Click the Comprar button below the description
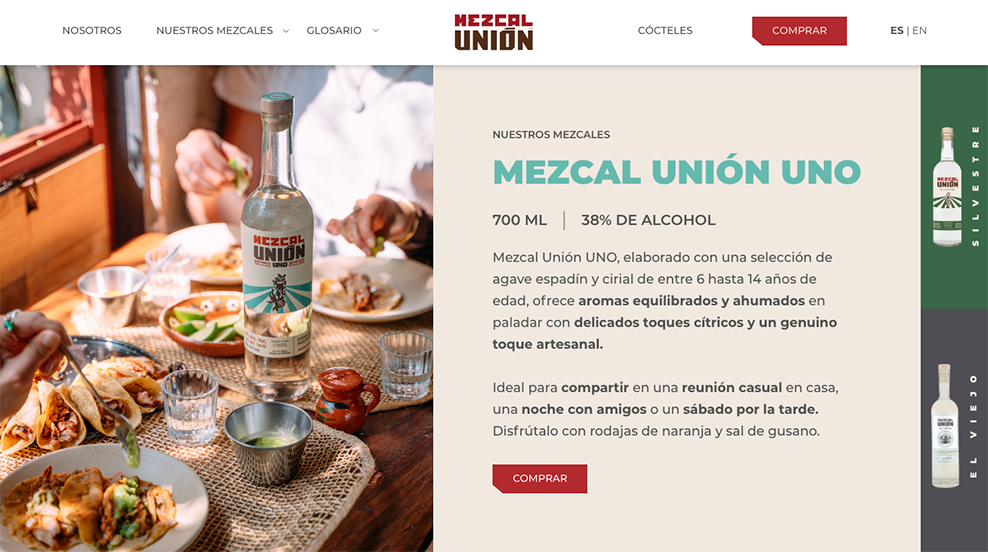Viewport: 988px width, 552px height. 539,478
